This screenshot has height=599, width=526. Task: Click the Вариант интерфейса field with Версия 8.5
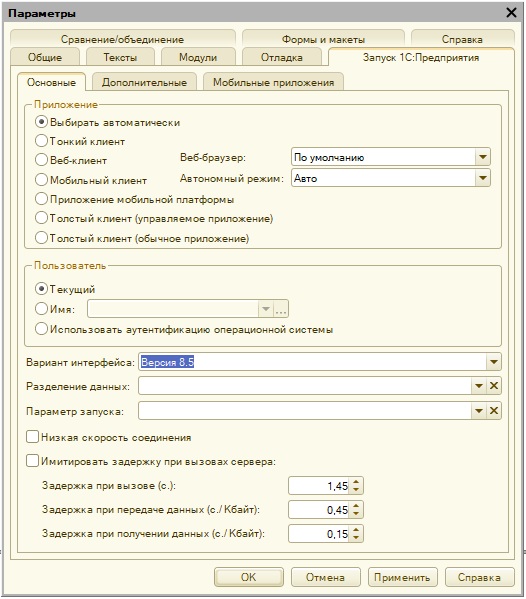pos(312,362)
